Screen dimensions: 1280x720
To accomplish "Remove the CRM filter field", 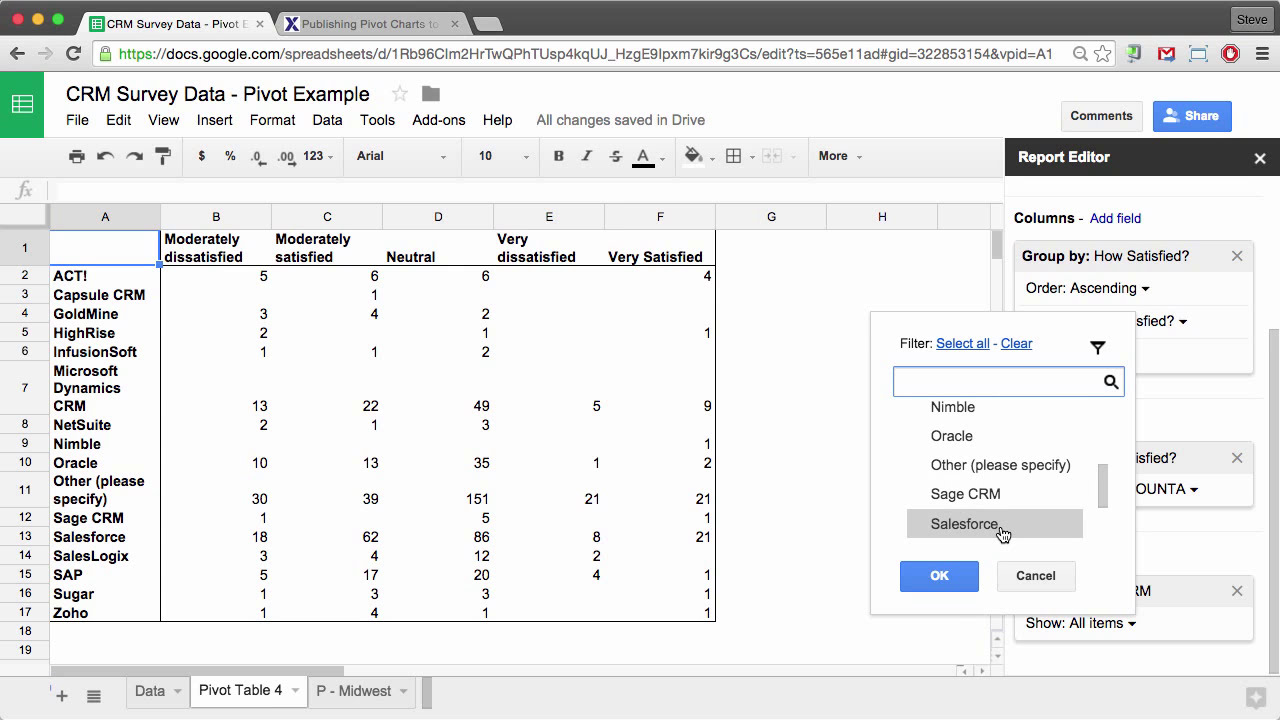I will click(x=1237, y=591).
